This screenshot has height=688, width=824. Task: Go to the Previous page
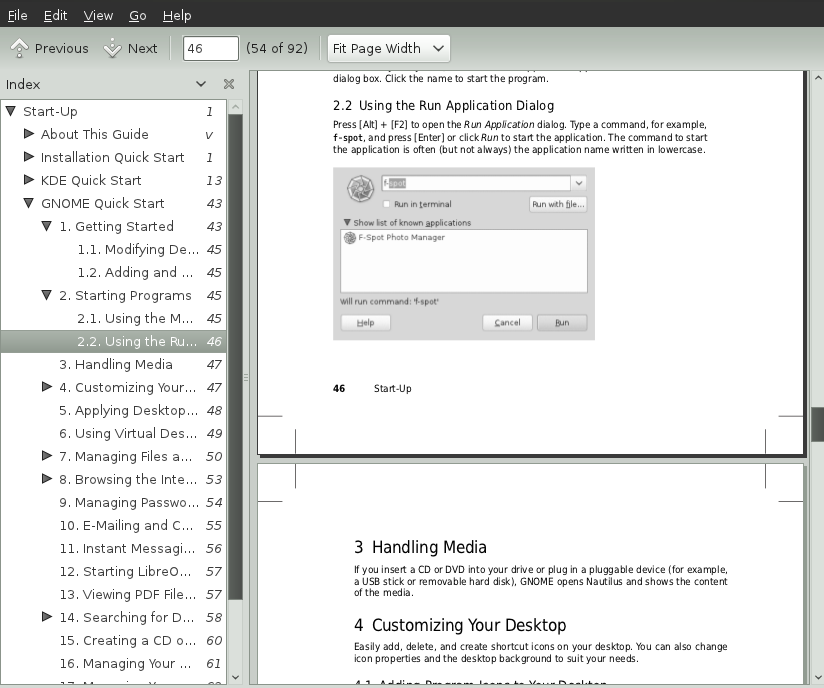[x=49, y=48]
